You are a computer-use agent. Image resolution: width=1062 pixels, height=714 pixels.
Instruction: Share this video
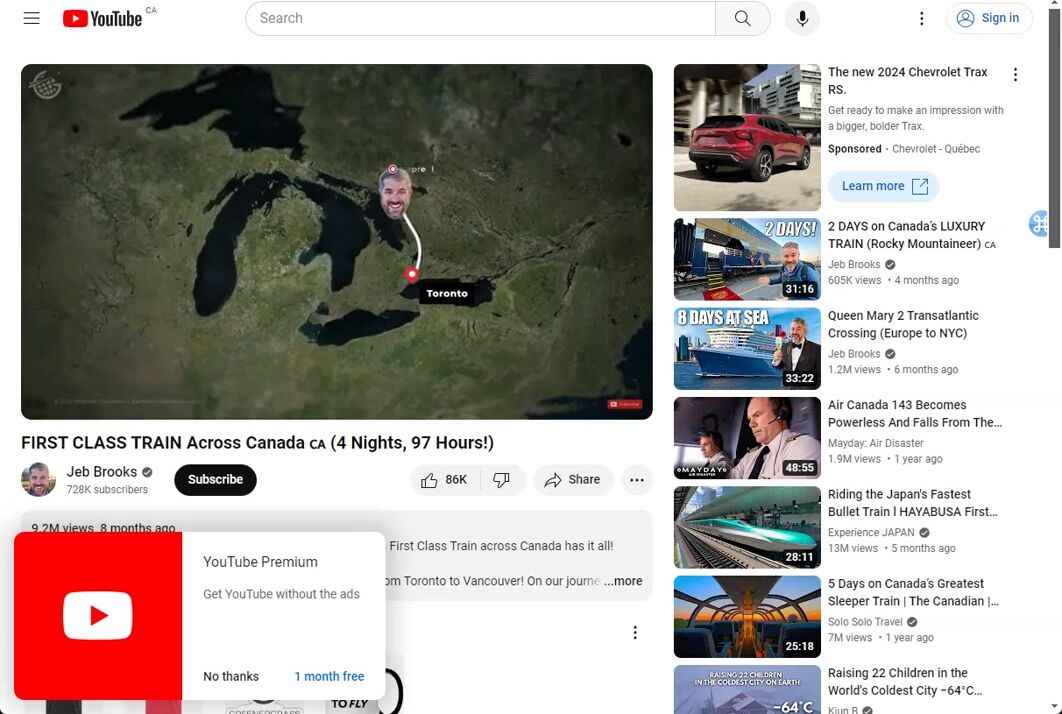(x=573, y=480)
